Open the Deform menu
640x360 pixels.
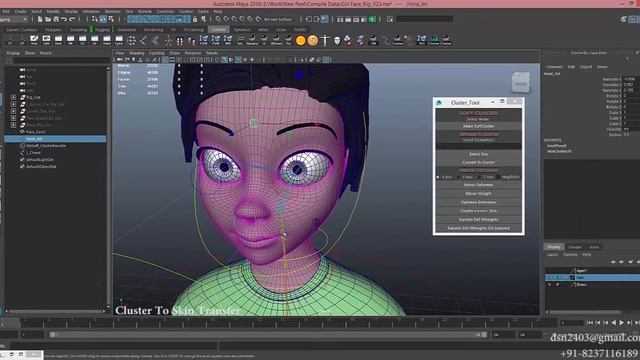tap(144, 11)
